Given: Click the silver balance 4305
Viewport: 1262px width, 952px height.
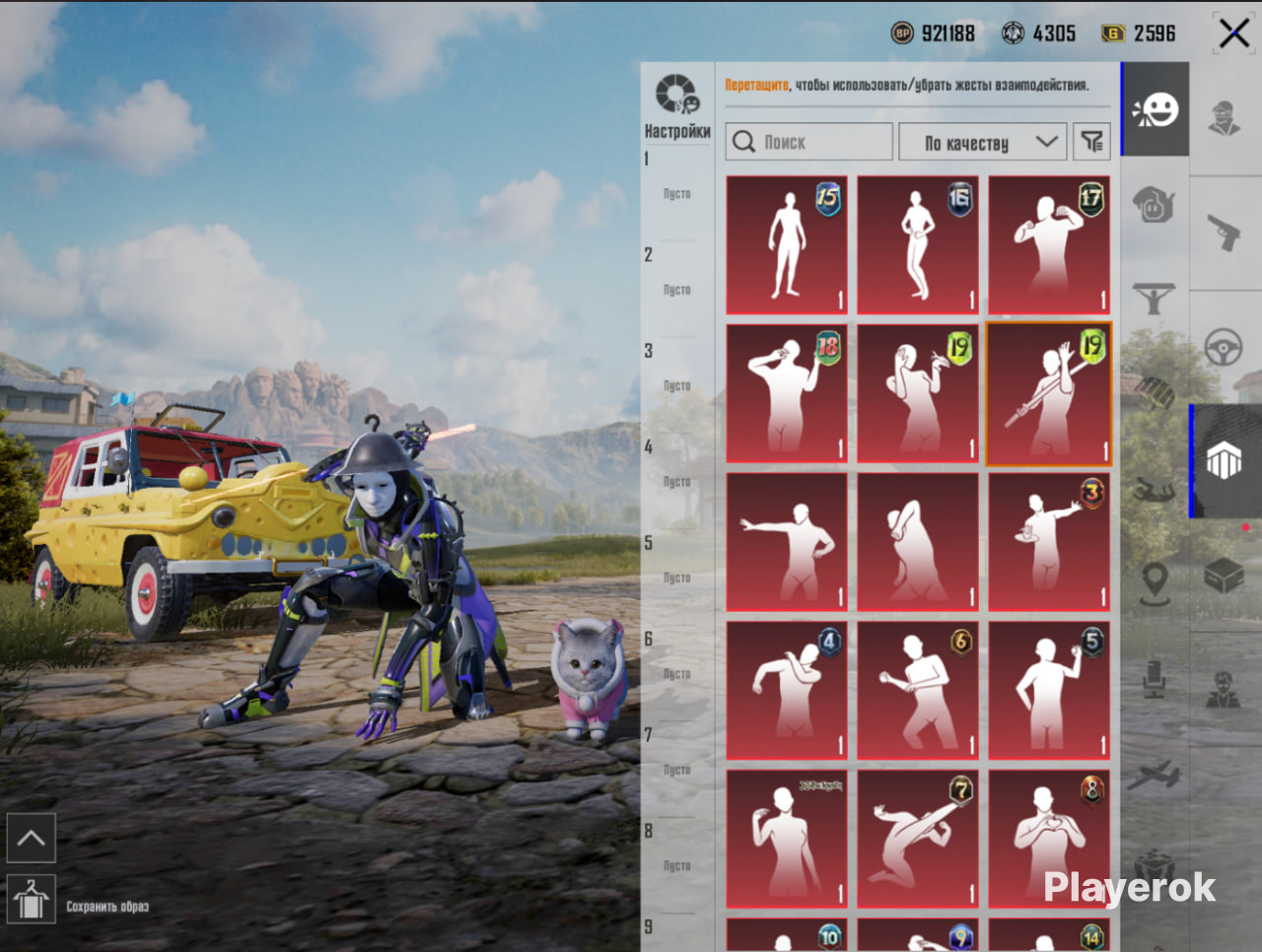Looking at the screenshot, I should 1054,34.
